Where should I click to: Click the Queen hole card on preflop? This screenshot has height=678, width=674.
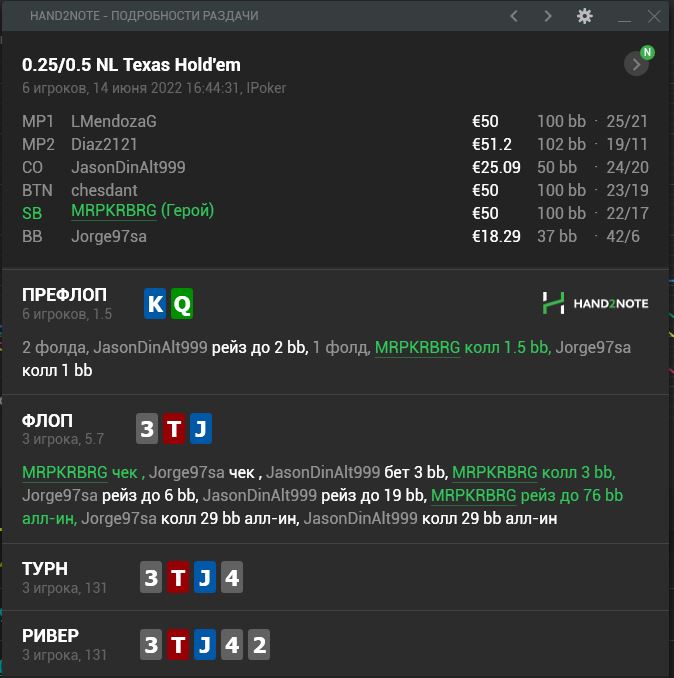tap(181, 303)
